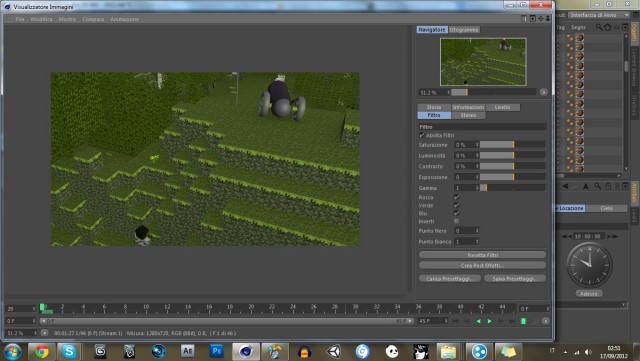This screenshot has height=361, width=640.
Task: Click the Photoshop icon in taskbar
Action: click(217, 351)
